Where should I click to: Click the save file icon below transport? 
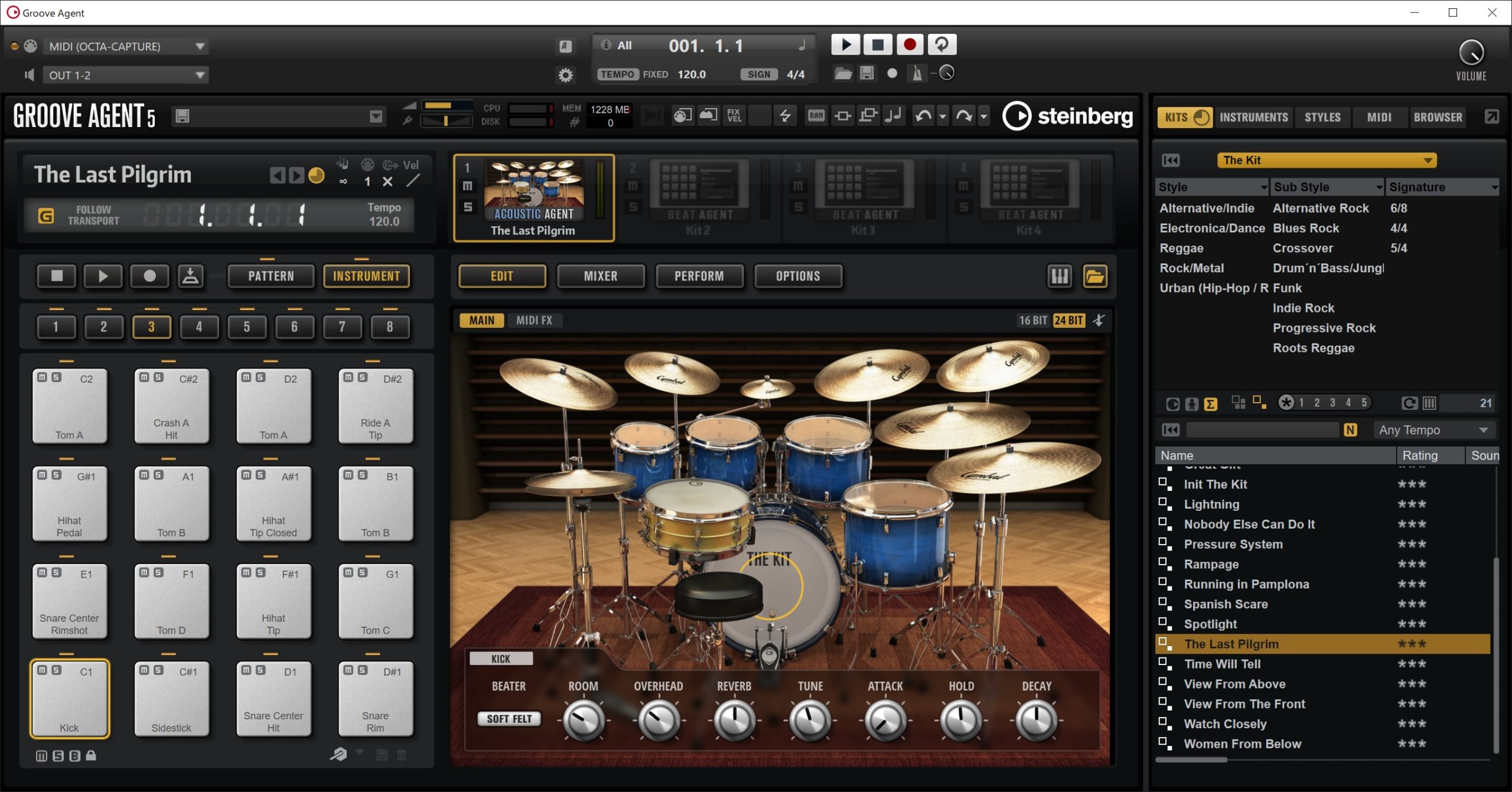[866, 73]
